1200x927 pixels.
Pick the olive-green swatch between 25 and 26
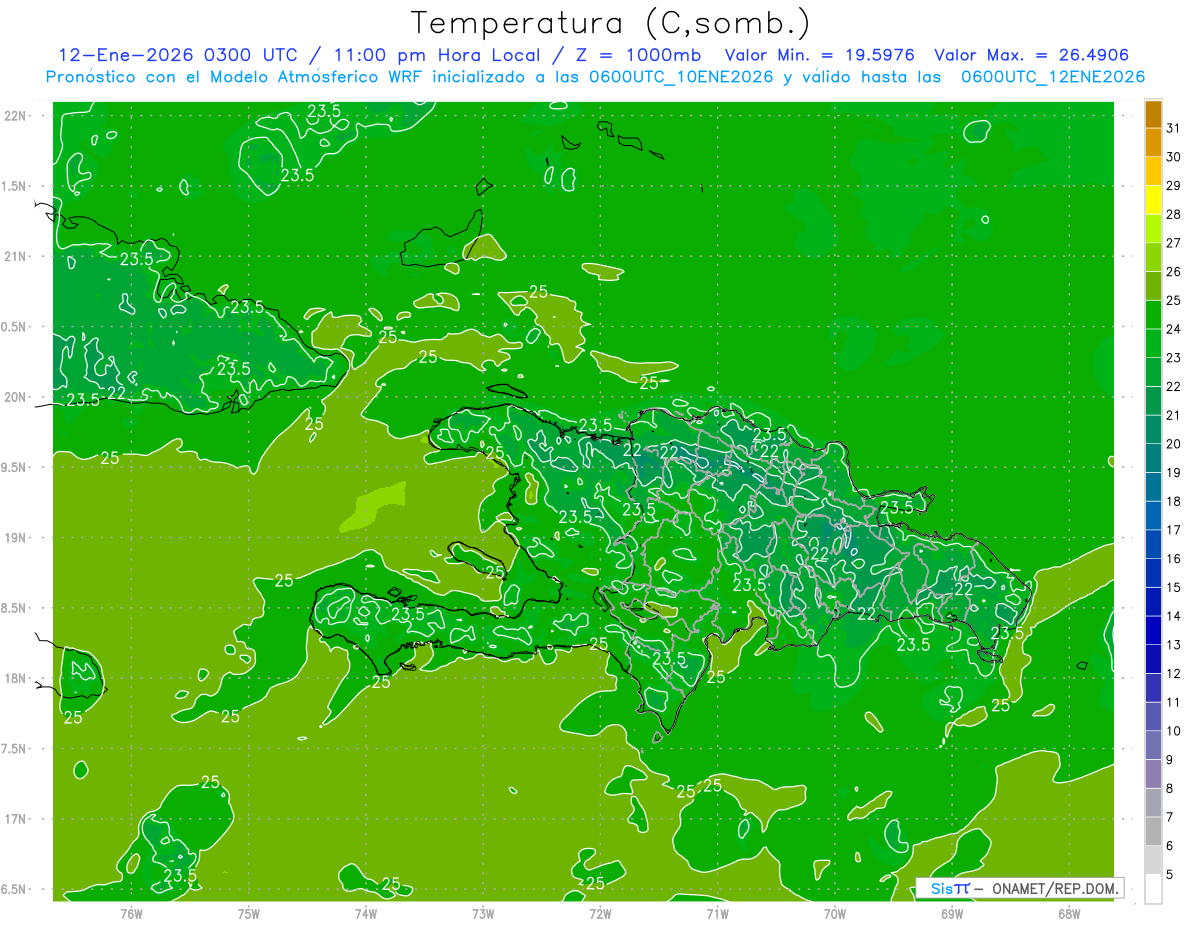click(1153, 286)
